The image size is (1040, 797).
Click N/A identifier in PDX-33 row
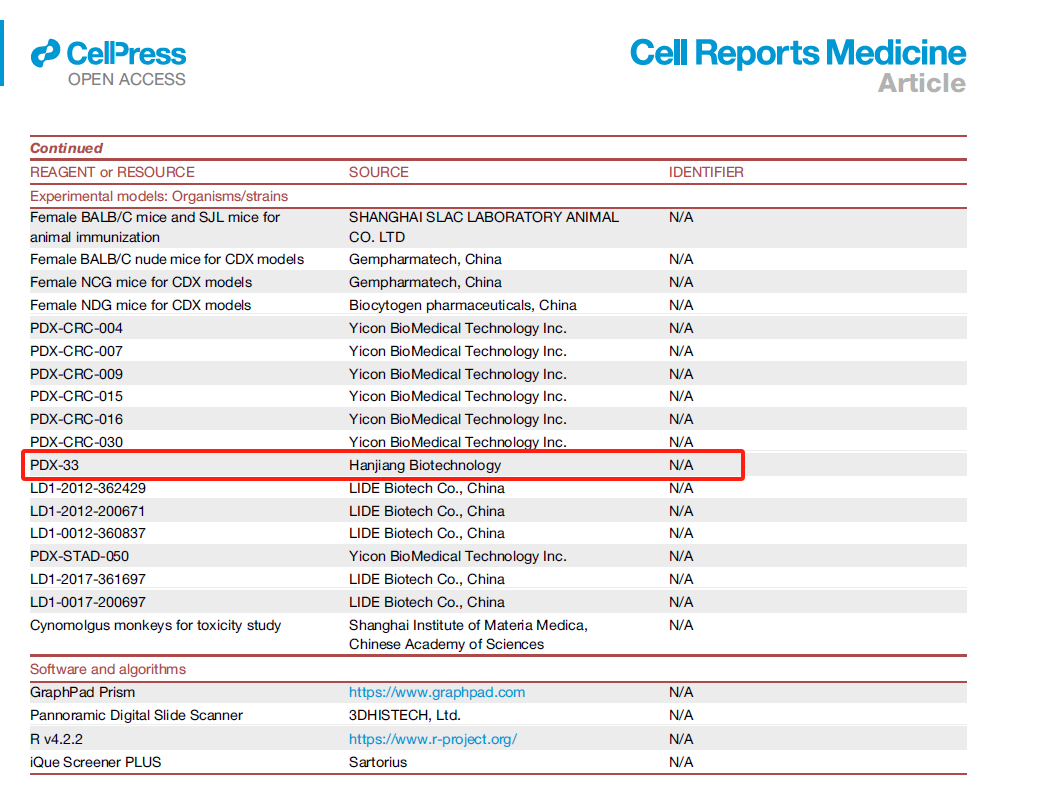pos(681,465)
